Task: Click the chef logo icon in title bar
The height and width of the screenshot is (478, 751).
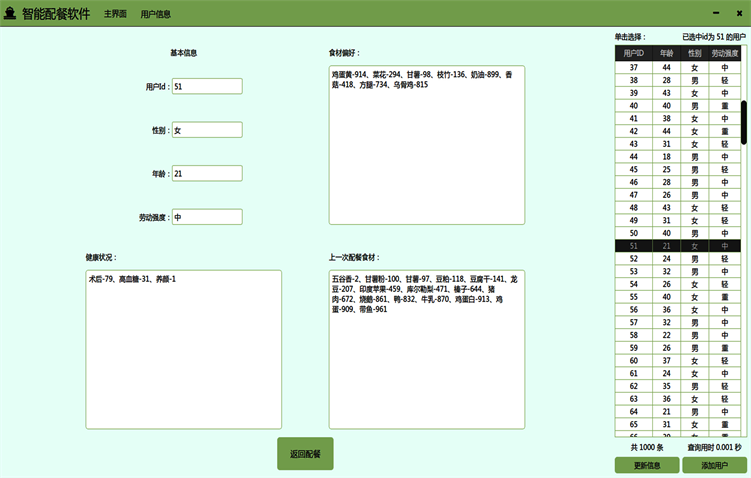Action: 10,14
